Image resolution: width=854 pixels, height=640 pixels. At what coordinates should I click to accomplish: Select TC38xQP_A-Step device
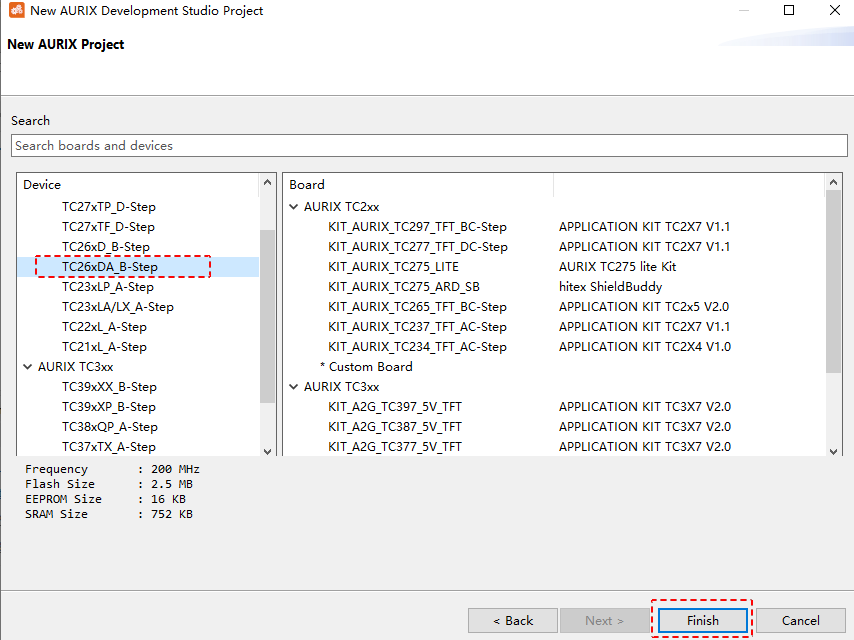coord(110,427)
